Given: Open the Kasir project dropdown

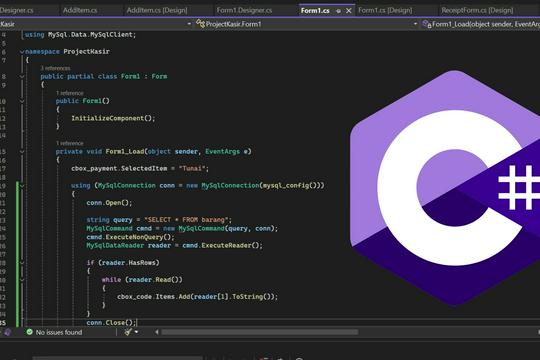Looking at the screenshot, I should [x=189, y=24].
